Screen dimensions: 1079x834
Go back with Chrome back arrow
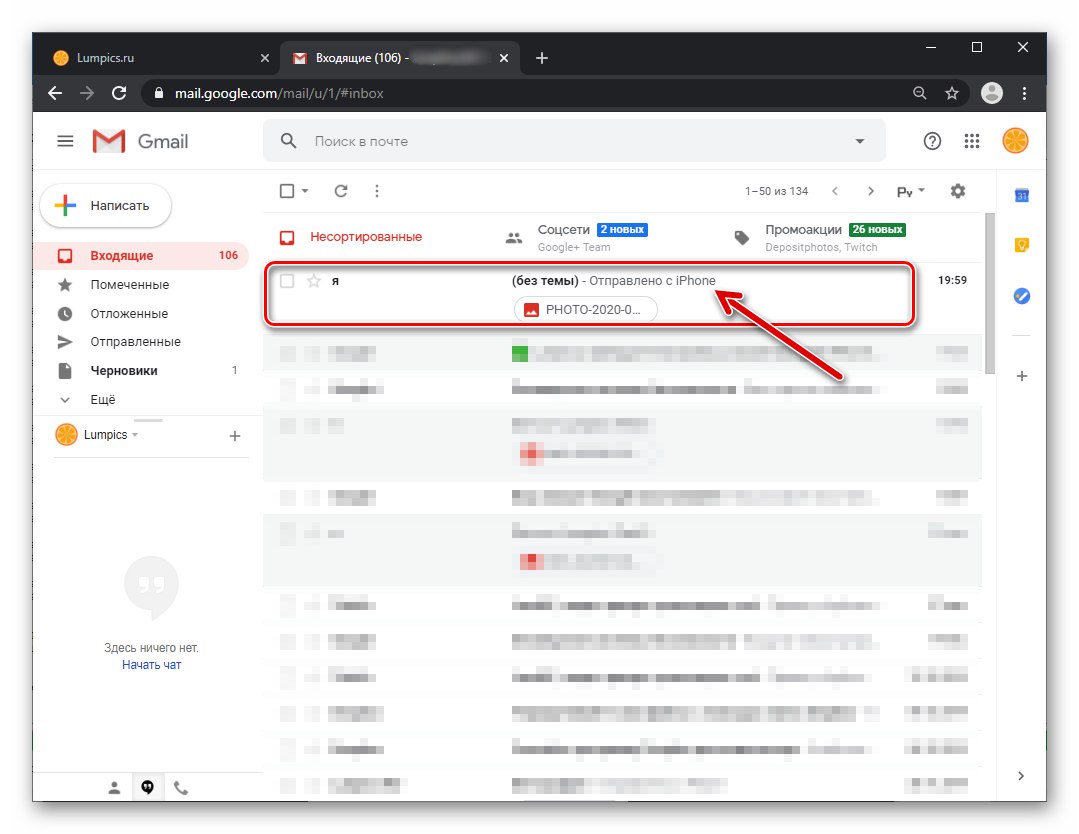[x=55, y=93]
